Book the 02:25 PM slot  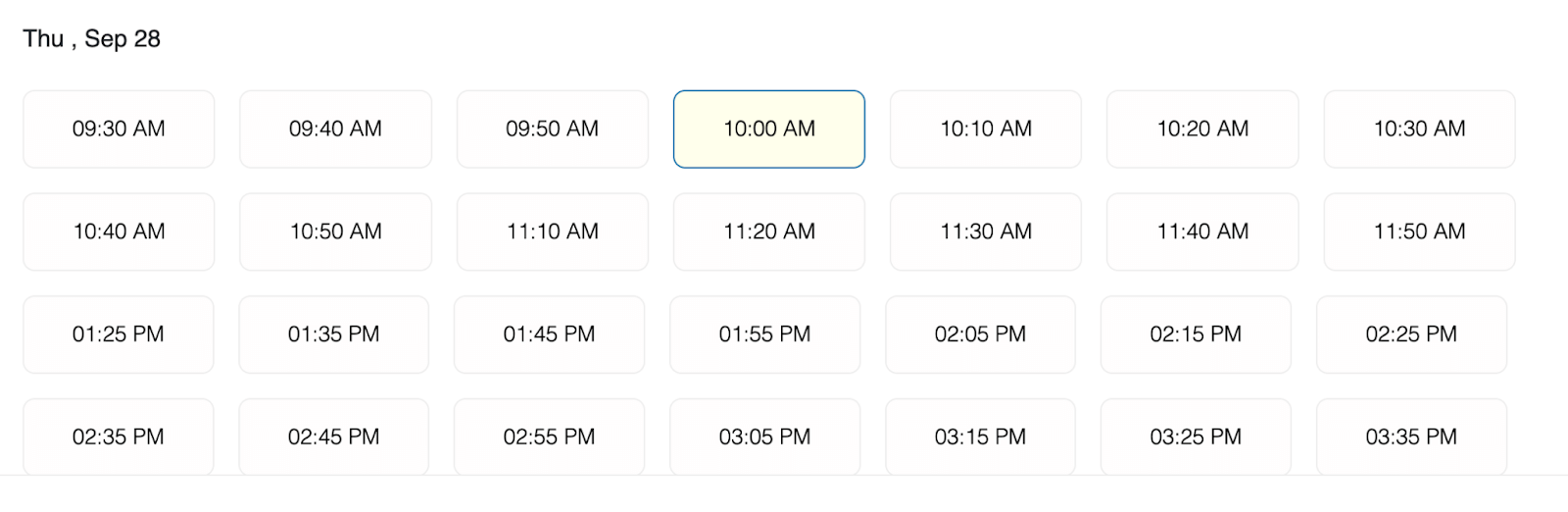[x=1411, y=334]
